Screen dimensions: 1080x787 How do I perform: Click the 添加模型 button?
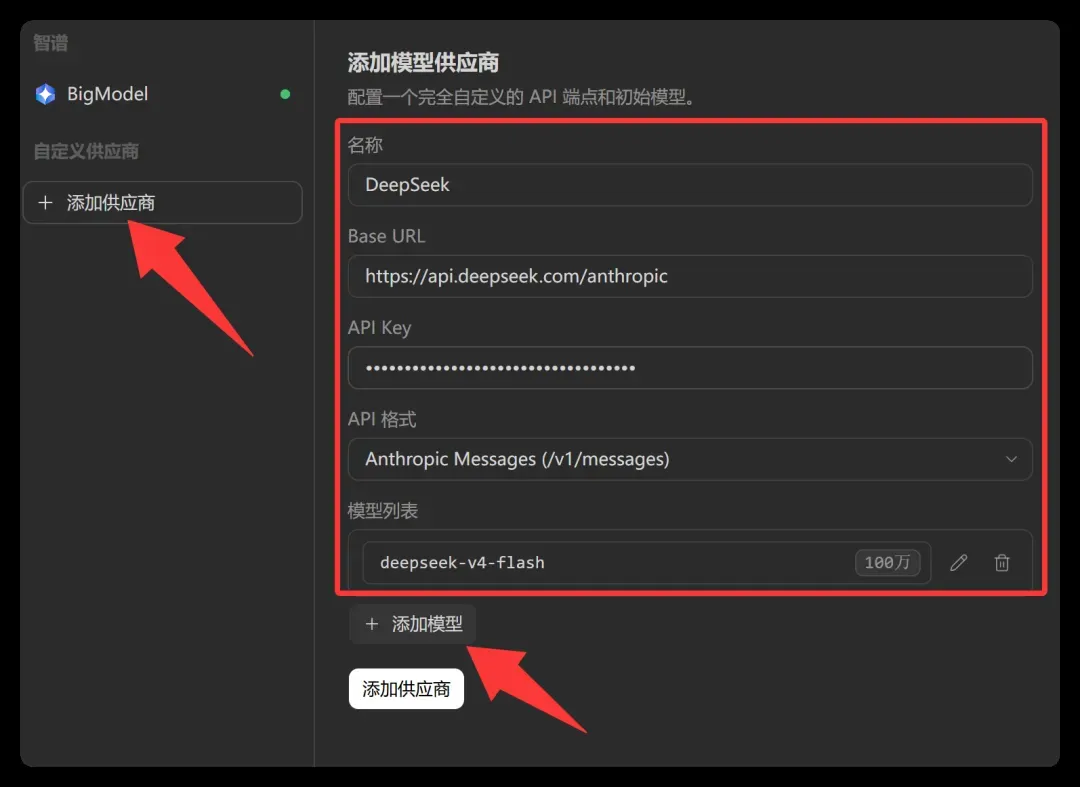tap(413, 624)
